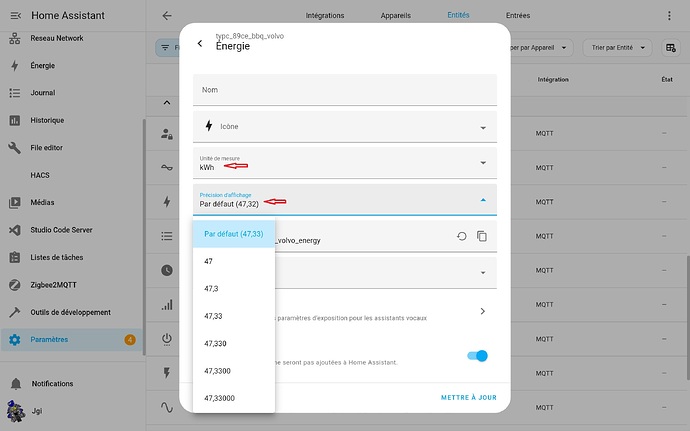Reset the entity ID with restore icon

462,236
